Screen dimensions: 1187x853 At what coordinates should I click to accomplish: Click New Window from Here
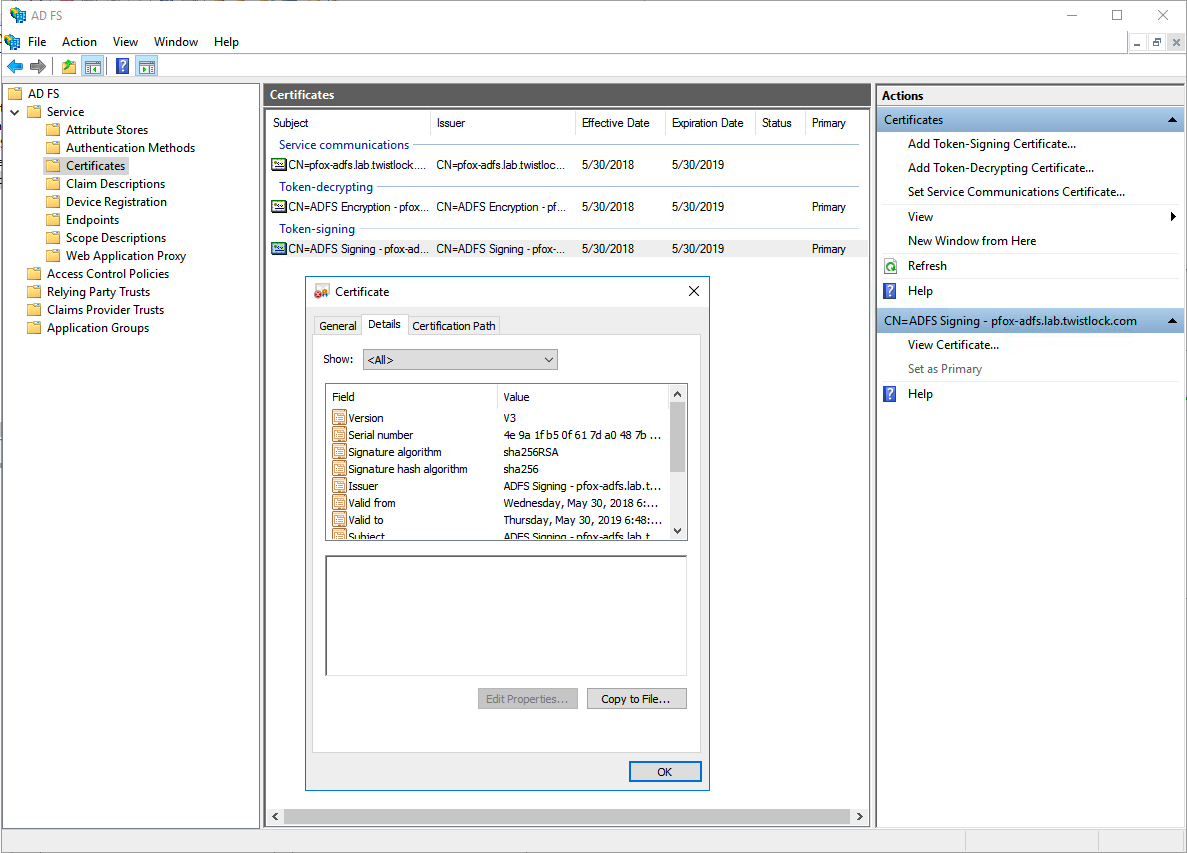tap(972, 241)
